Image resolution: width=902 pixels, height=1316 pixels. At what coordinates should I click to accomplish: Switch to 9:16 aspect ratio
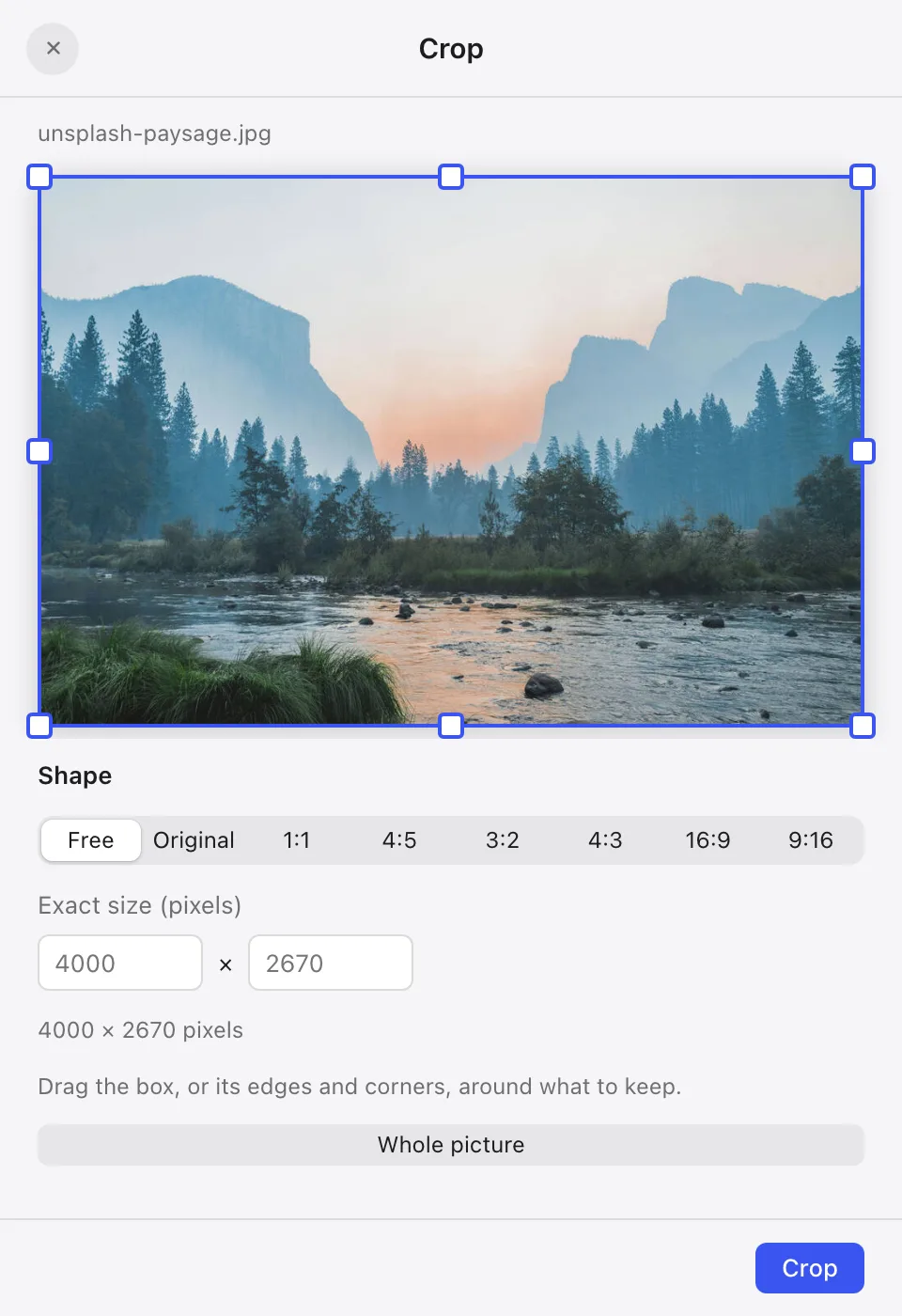click(x=811, y=839)
